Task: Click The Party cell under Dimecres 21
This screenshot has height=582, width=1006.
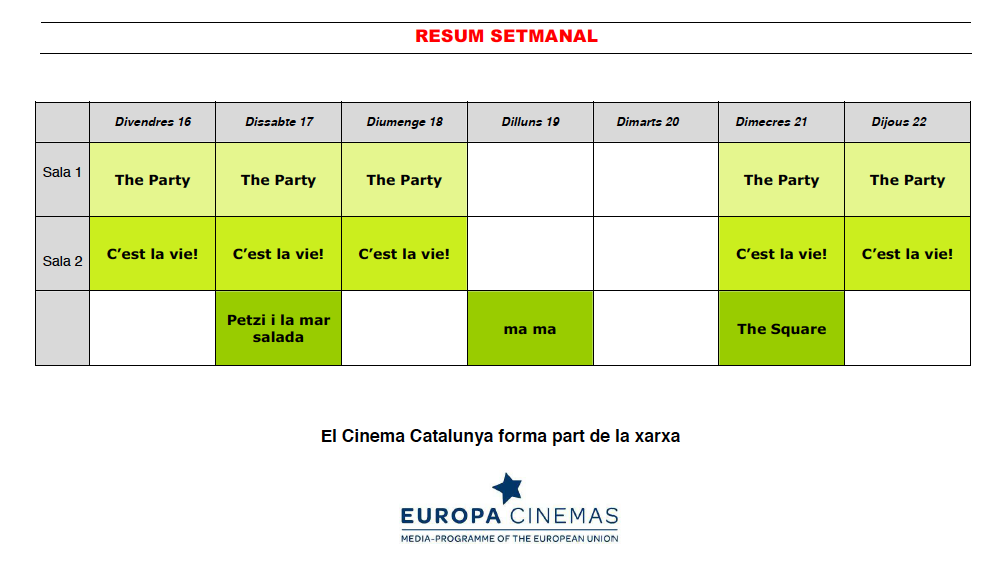Action: point(781,180)
